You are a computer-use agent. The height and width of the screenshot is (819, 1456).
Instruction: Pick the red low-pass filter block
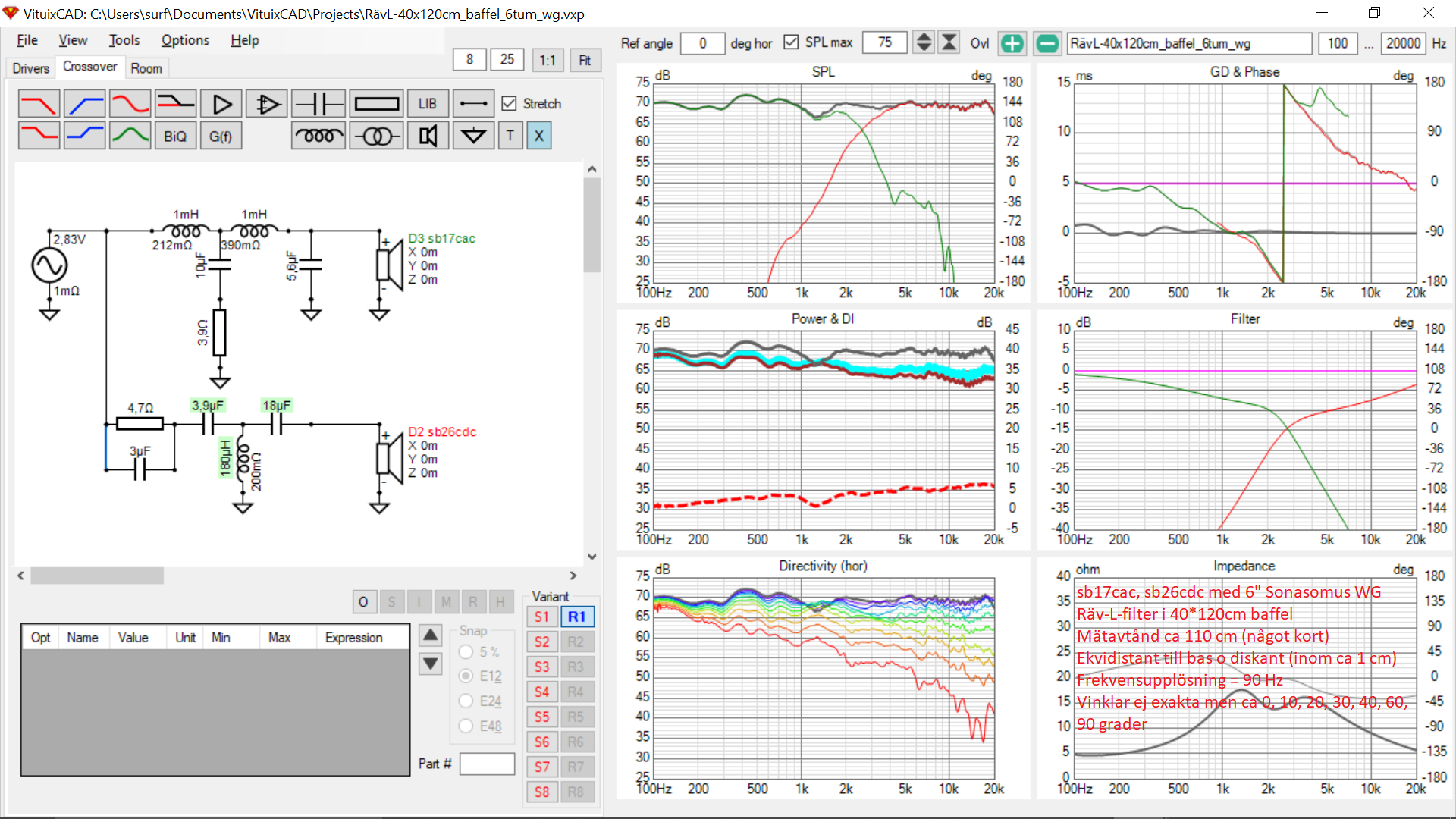click(x=39, y=104)
